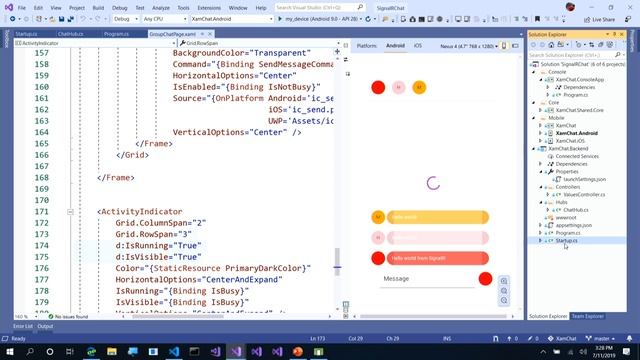640x360 pixels.
Task: Click the editor vertical scrollbar thumb
Action: [x=337, y=262]
